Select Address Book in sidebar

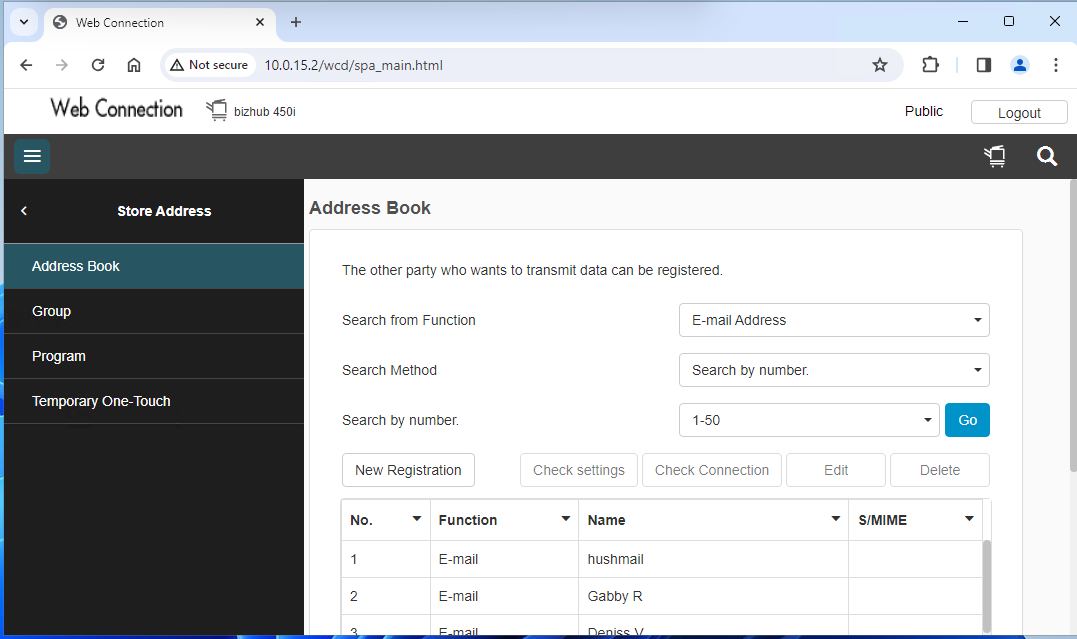click(x=154, y=266)
